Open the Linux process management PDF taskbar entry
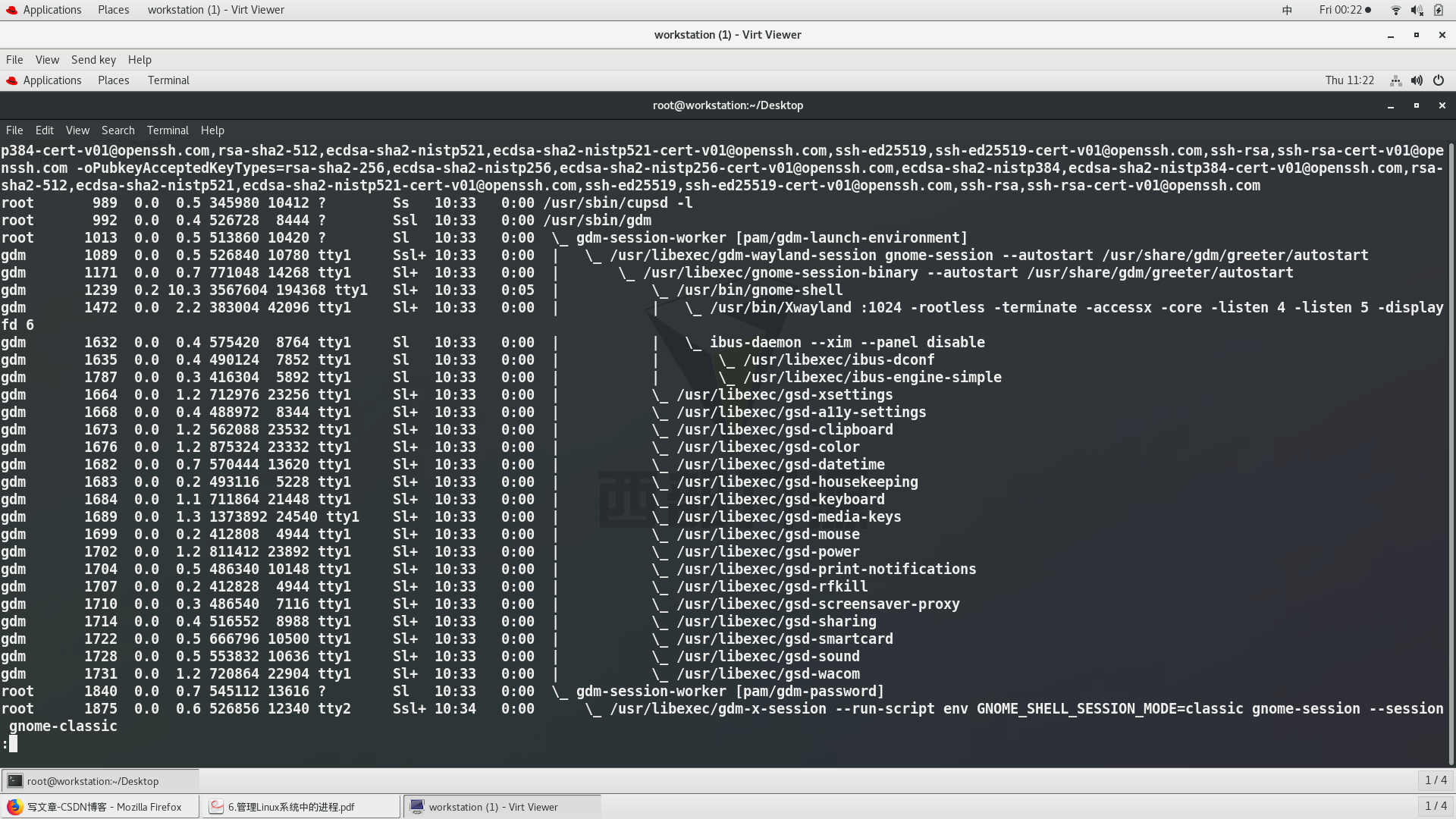Viewport: 1456px width, 819px height. point(300,807)
